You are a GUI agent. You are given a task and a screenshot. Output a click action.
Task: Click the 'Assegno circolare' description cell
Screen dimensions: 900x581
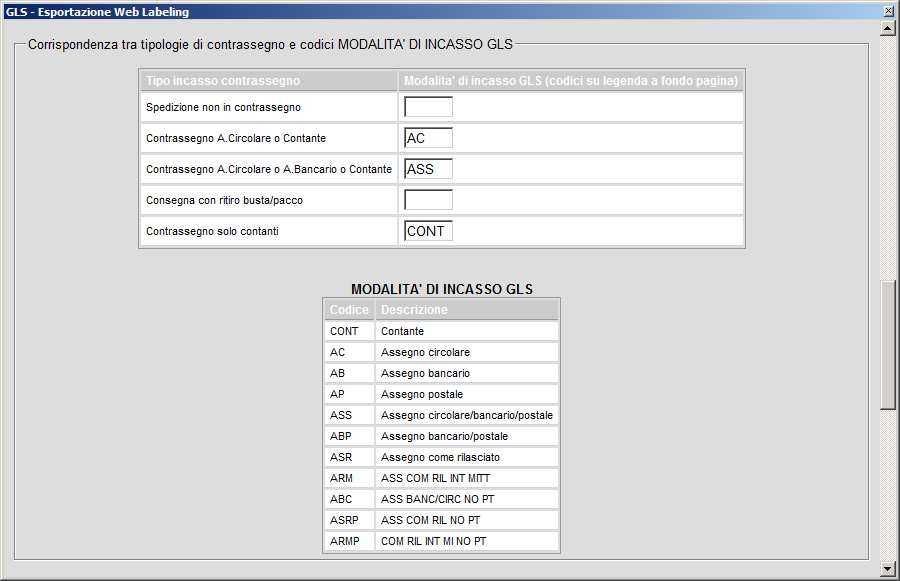click(467, 353)
